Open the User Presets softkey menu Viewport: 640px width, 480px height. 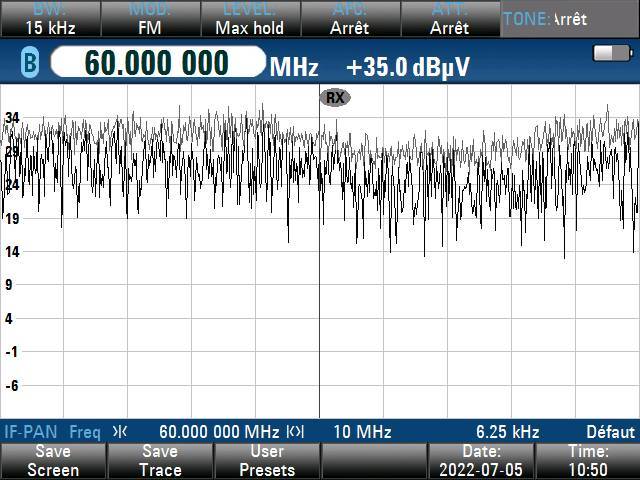click(267, 461)
